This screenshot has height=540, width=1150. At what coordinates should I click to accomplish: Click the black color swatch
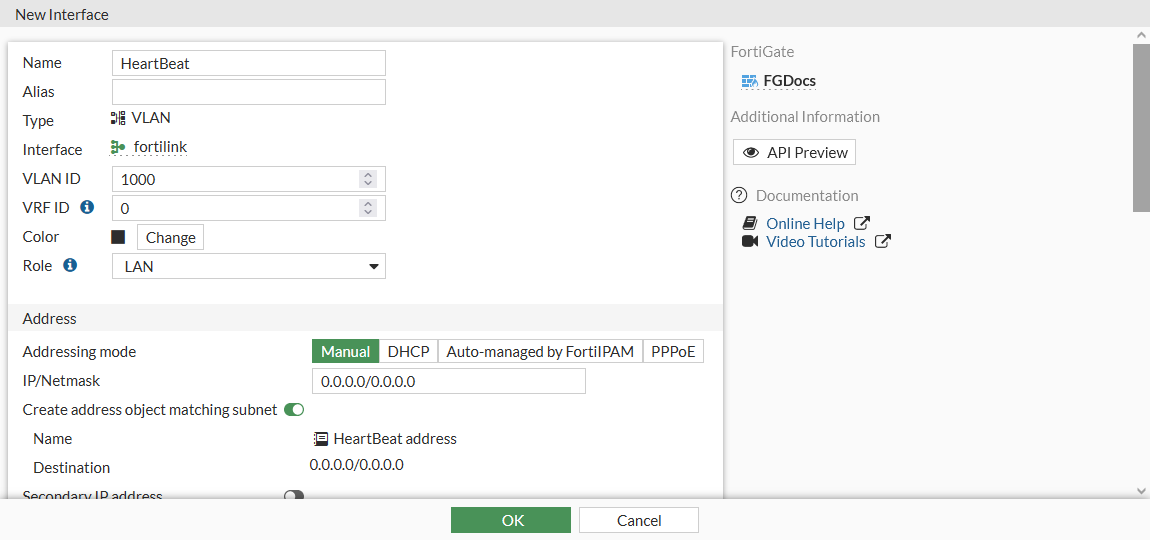(x=118, y=237)
